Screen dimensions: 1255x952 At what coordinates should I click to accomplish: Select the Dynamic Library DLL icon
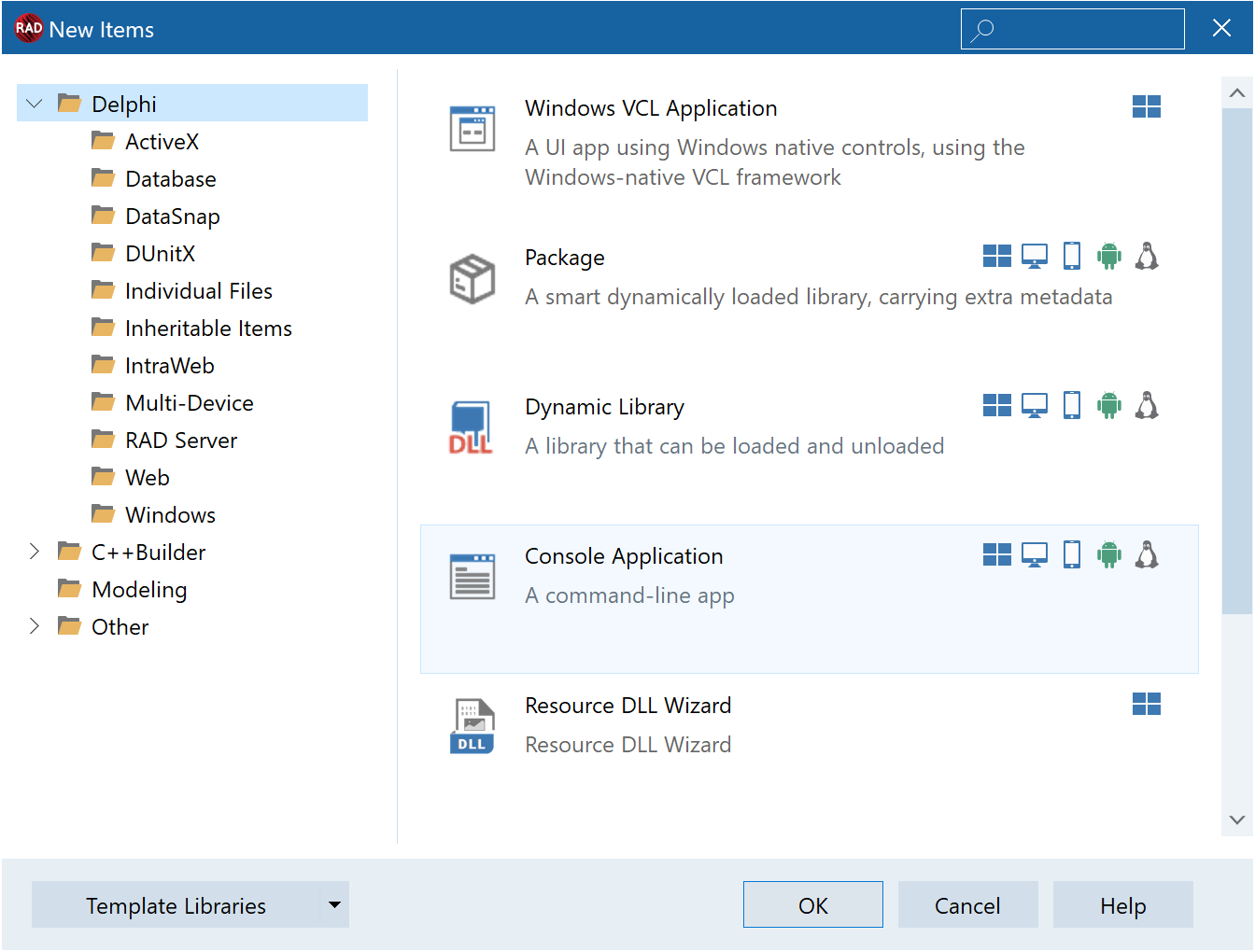pyautogui.click(x=472, y=427)
